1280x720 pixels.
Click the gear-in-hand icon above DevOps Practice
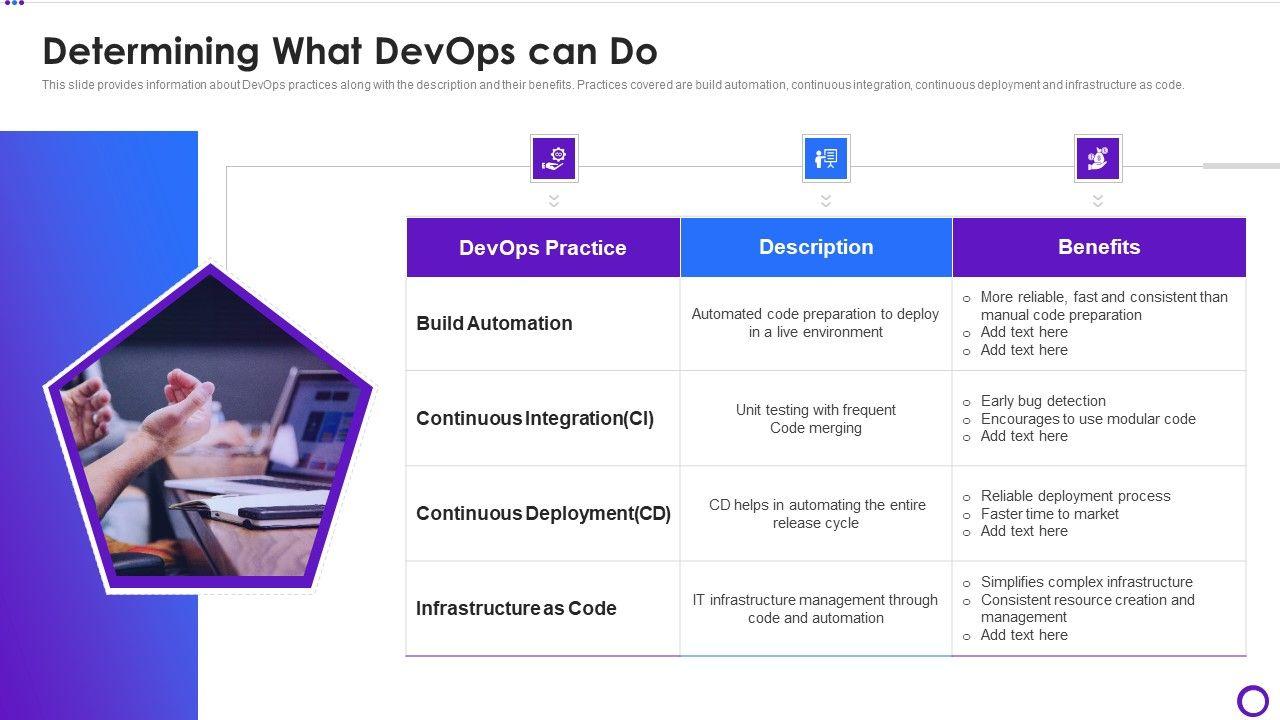tap(554, 158)
